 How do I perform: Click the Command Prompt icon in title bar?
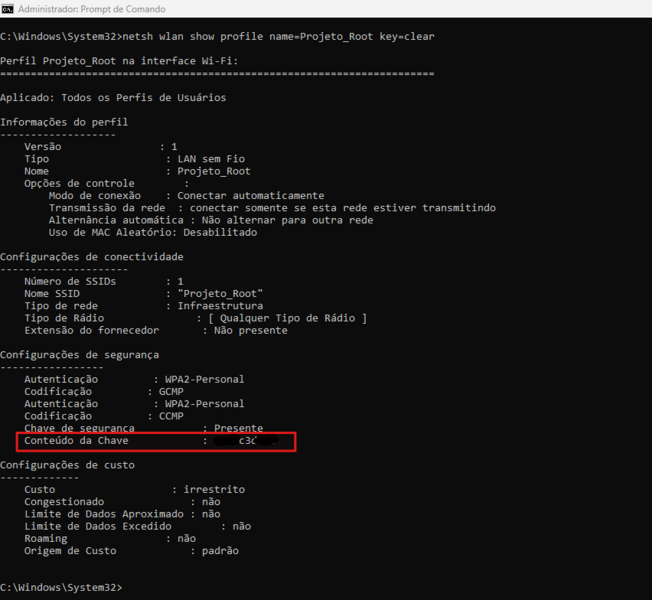point(7,9)
